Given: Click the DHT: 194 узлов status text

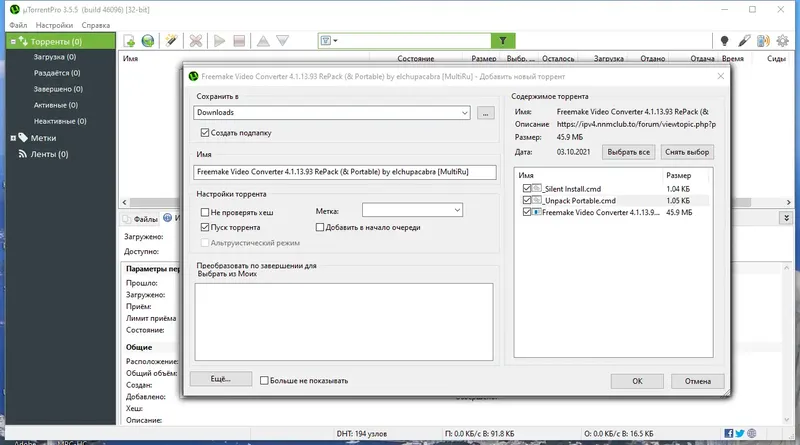Looking at the screenshot, I should [x=361, y=434].
